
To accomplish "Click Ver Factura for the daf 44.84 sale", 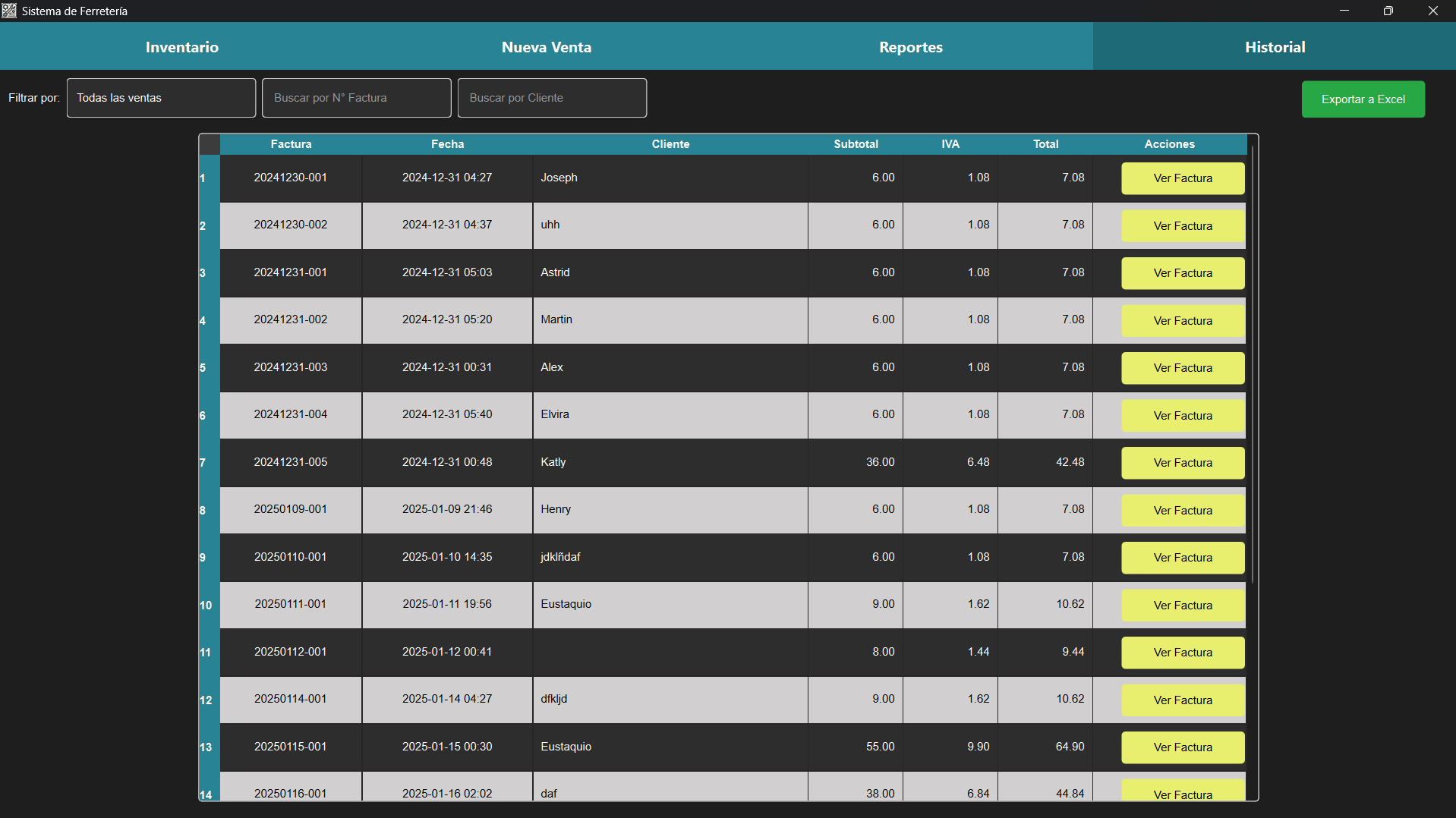I will tap(1182, 794).
